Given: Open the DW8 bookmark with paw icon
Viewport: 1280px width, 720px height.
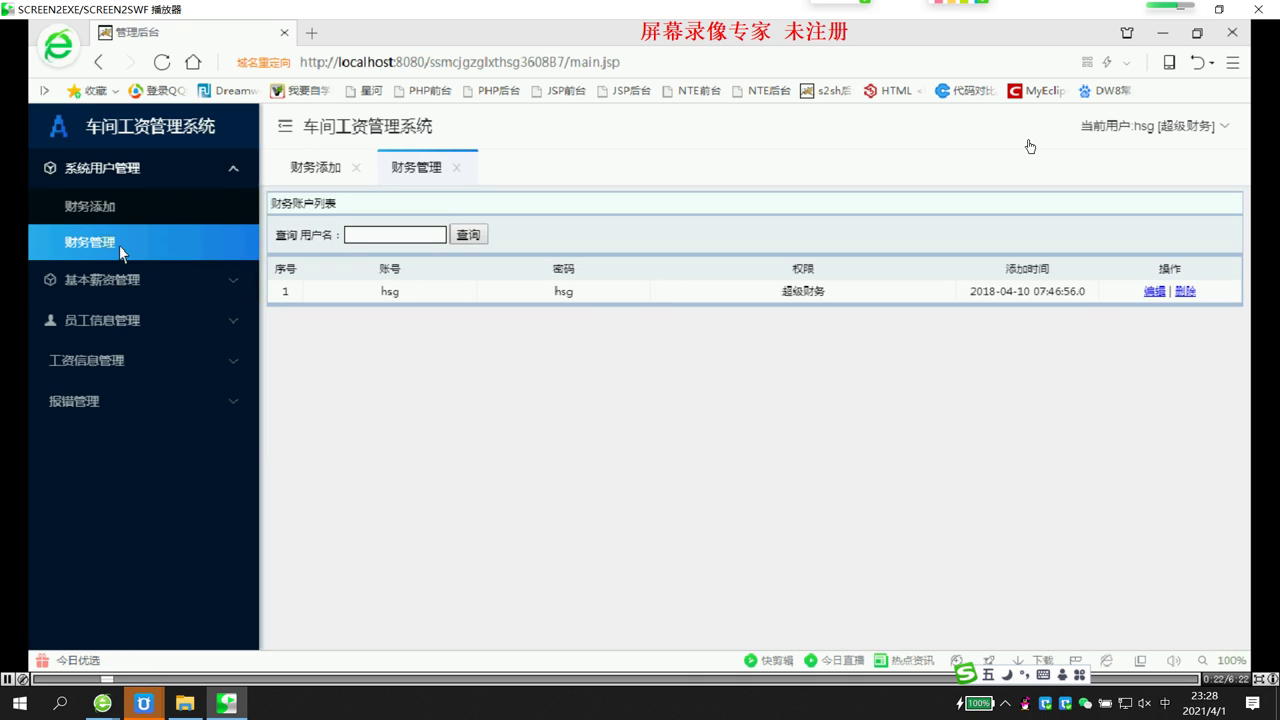Looking at the screenshot, I should click(1104, 91).
